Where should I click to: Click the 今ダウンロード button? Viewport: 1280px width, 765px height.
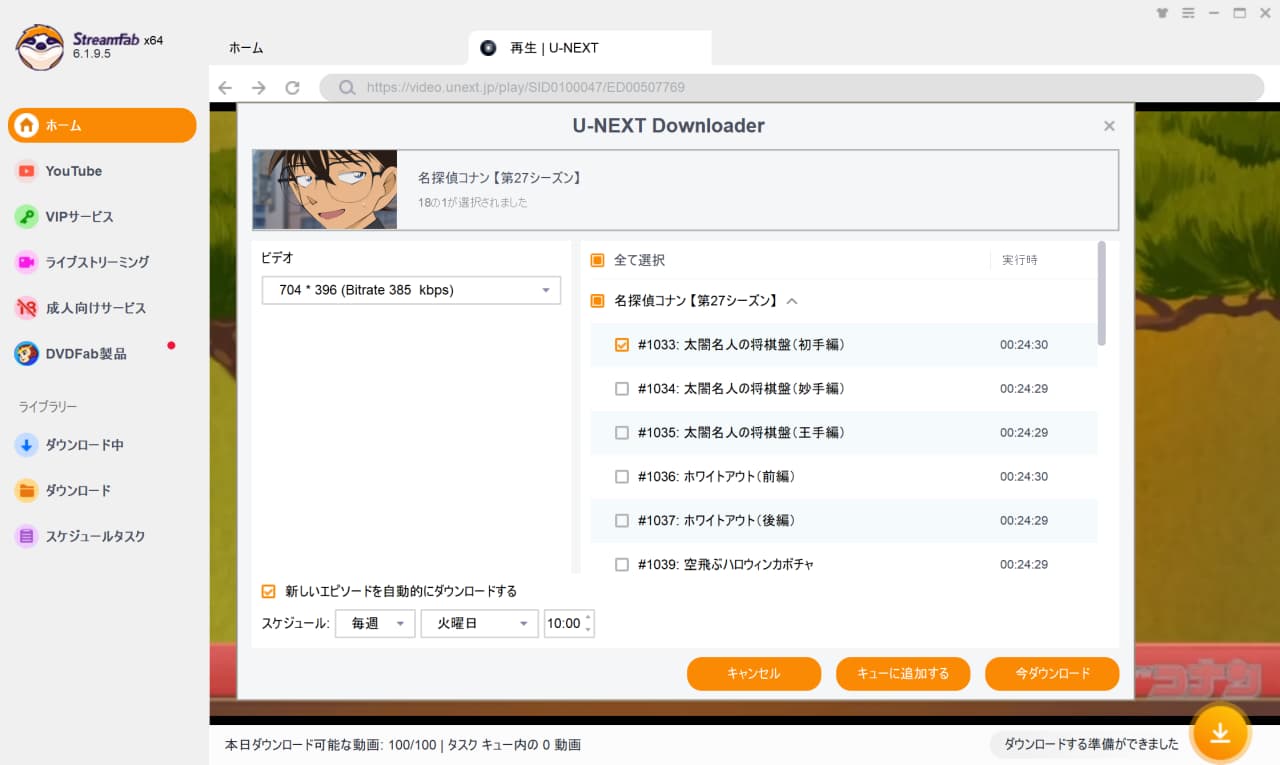1052,673
